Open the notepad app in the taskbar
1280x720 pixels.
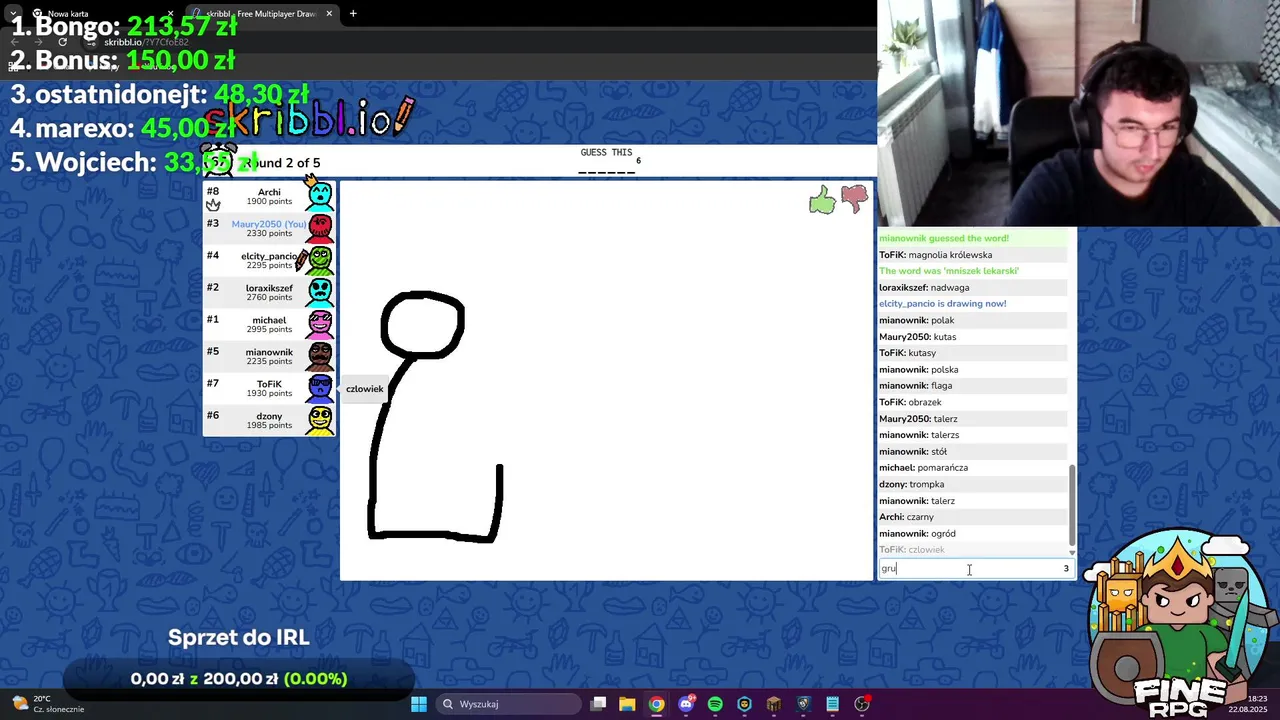tap(832, 704)
